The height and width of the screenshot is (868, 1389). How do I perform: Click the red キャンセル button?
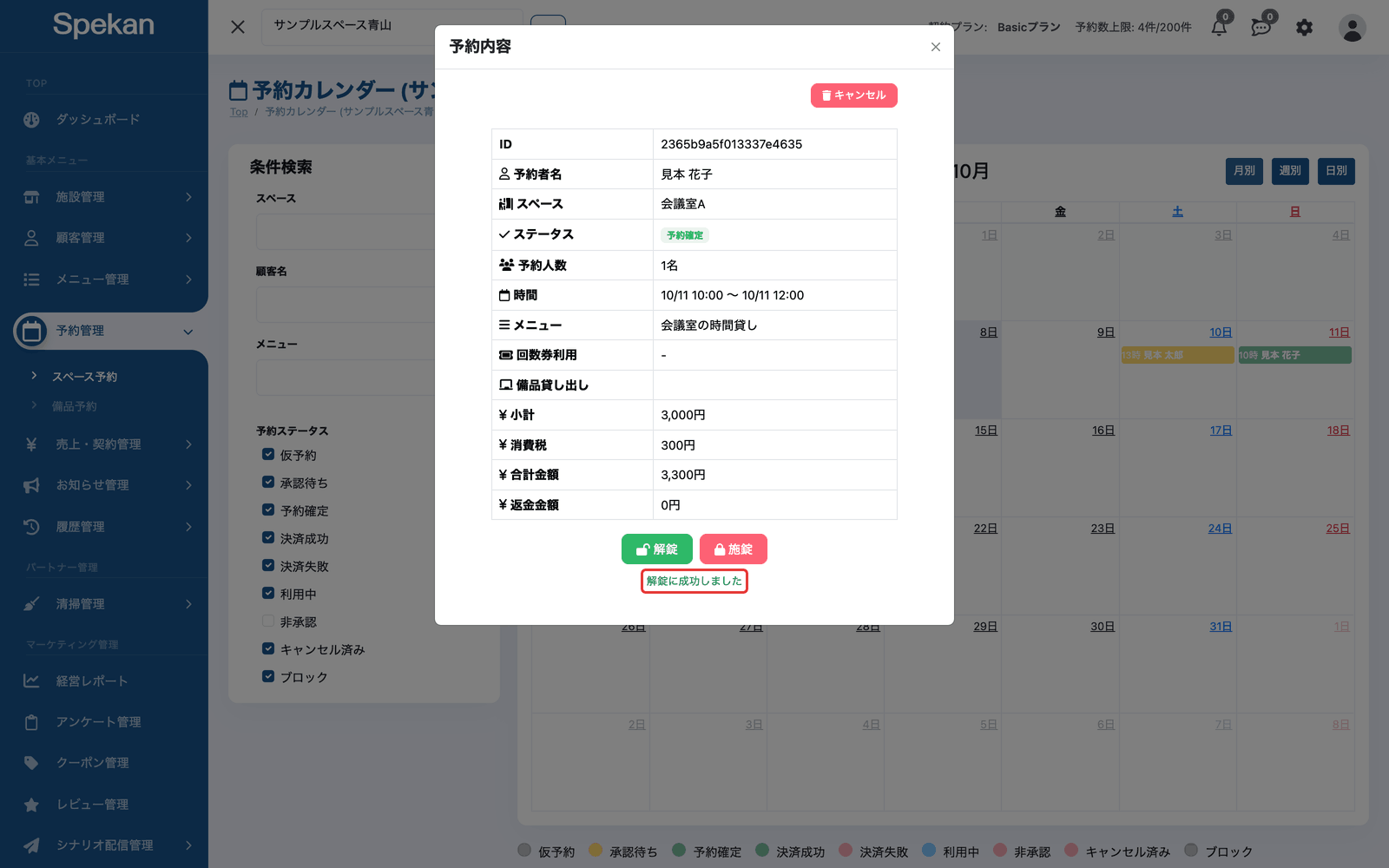pos(854,95)
